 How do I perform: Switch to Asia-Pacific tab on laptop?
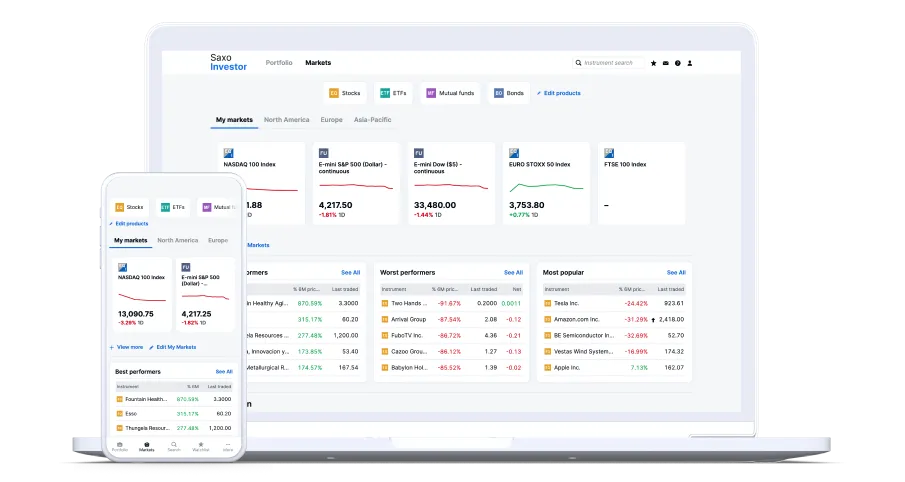pos(372,120)
